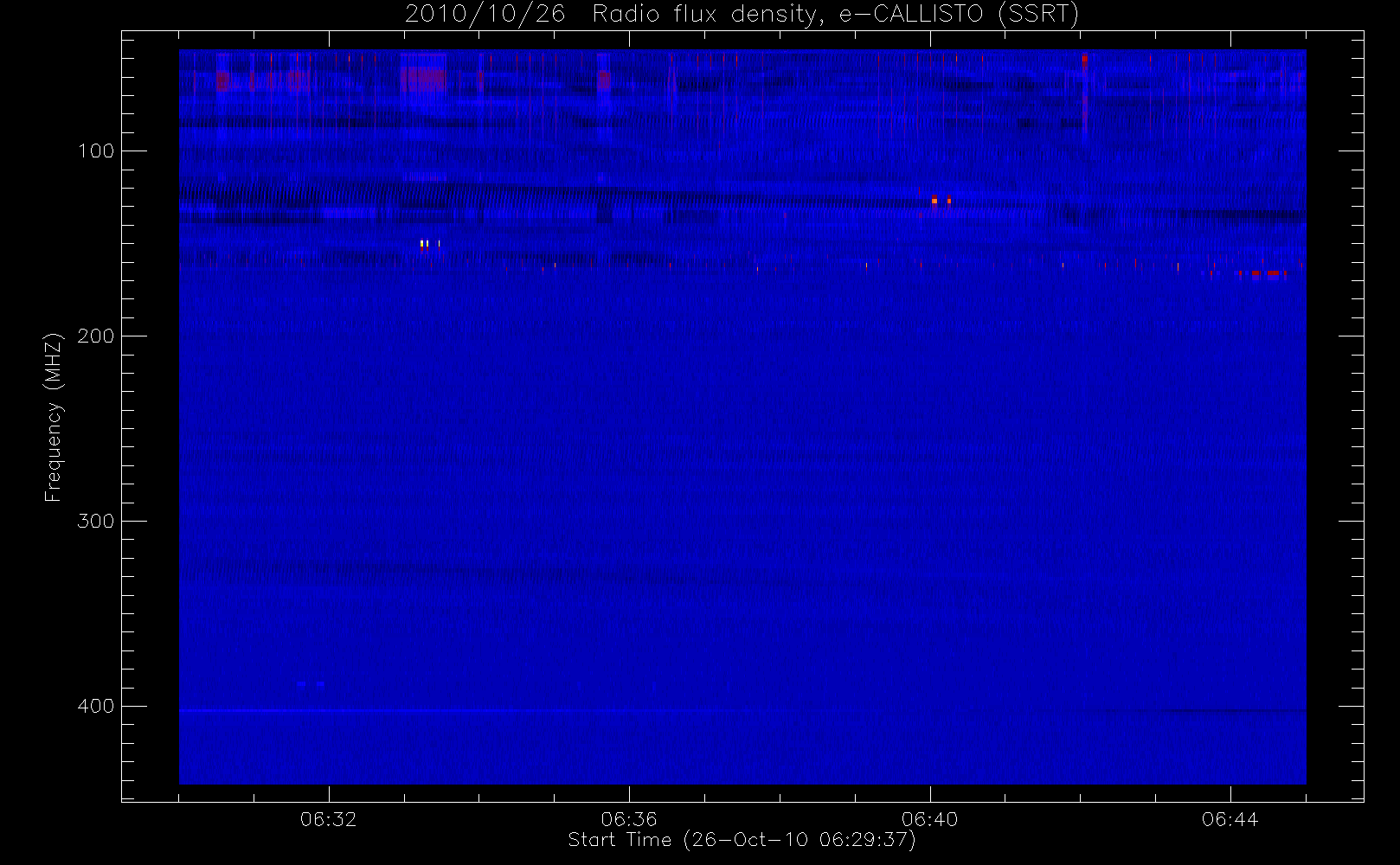Click the 06:32 time tick label
1400x865 pixels.
coord(328,819)
